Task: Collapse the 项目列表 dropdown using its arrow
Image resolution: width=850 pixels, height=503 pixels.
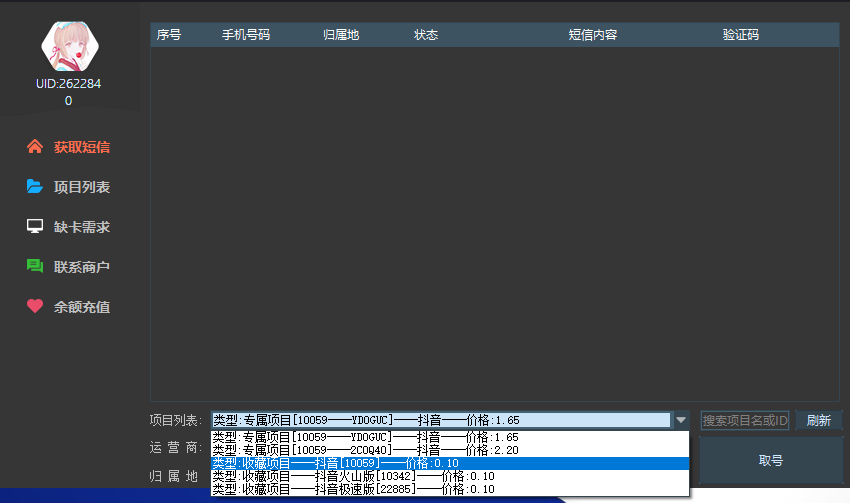Action: (681, 420)
